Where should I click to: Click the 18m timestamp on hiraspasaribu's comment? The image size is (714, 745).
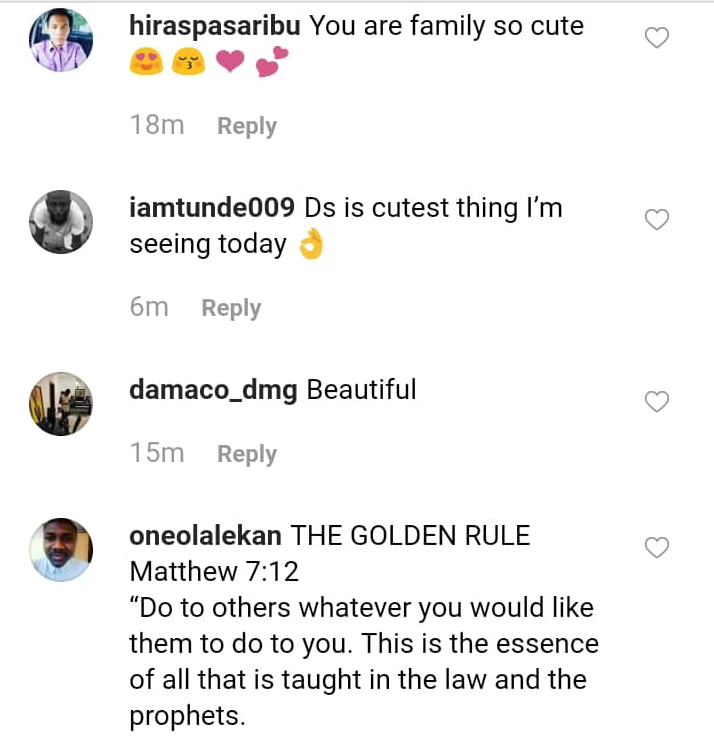[157, 126]
